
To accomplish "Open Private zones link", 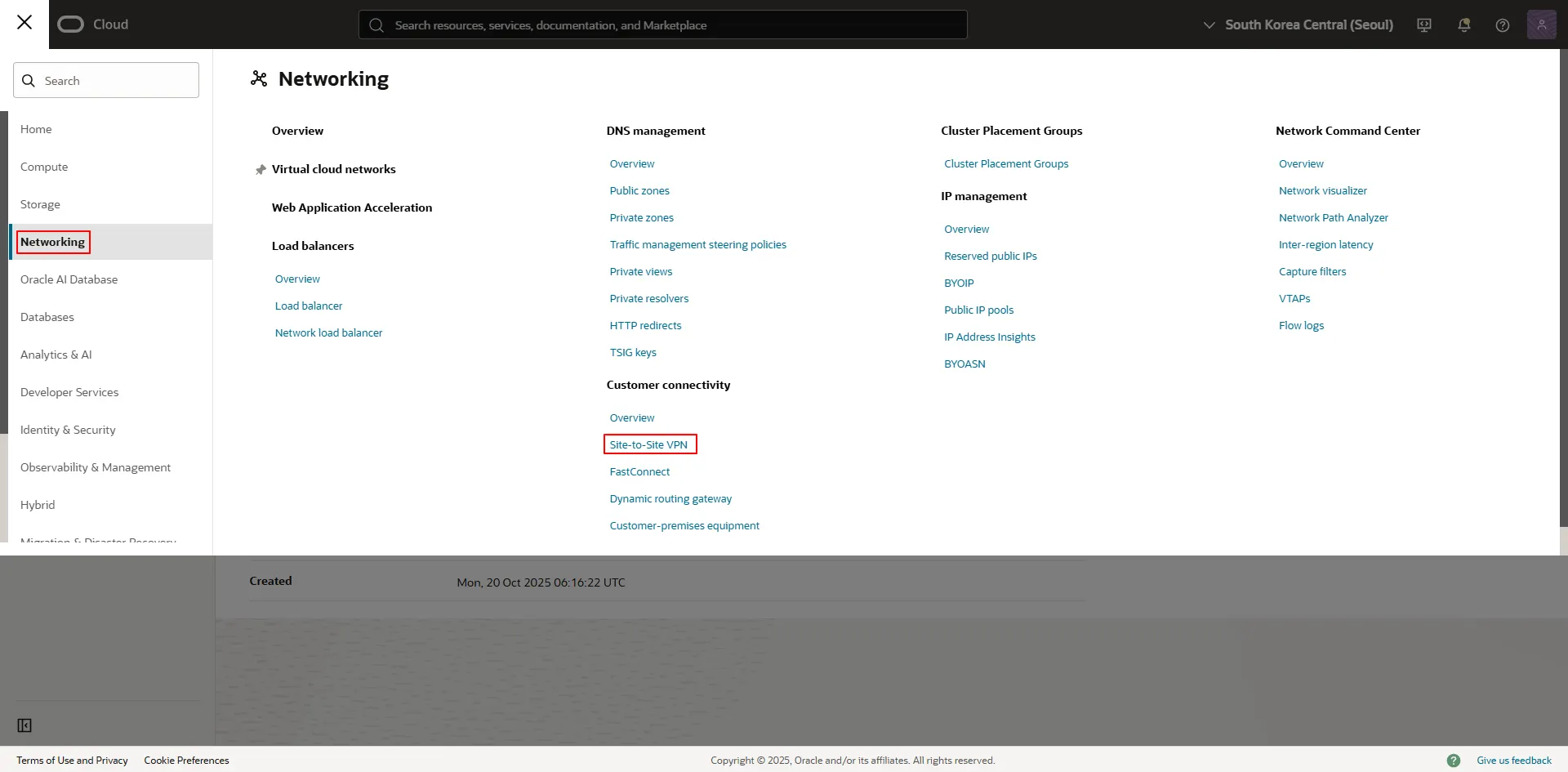I will pyautogui.click(x=642, y=217).
